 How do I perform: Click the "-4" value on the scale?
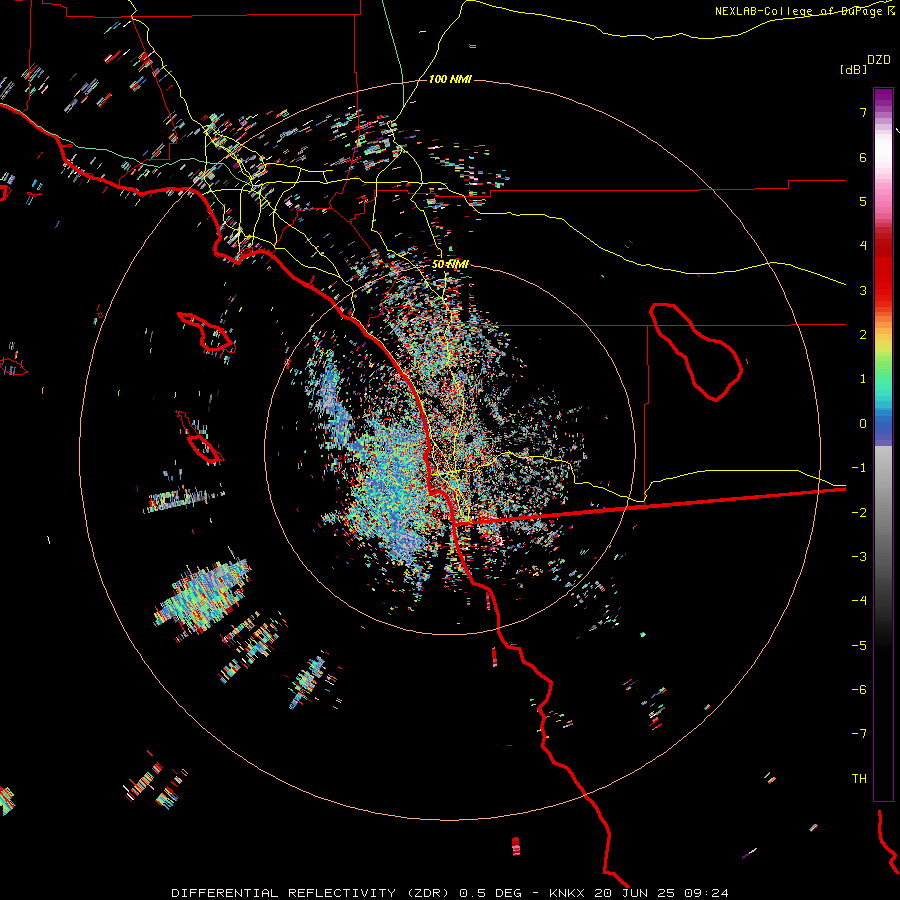859,601
